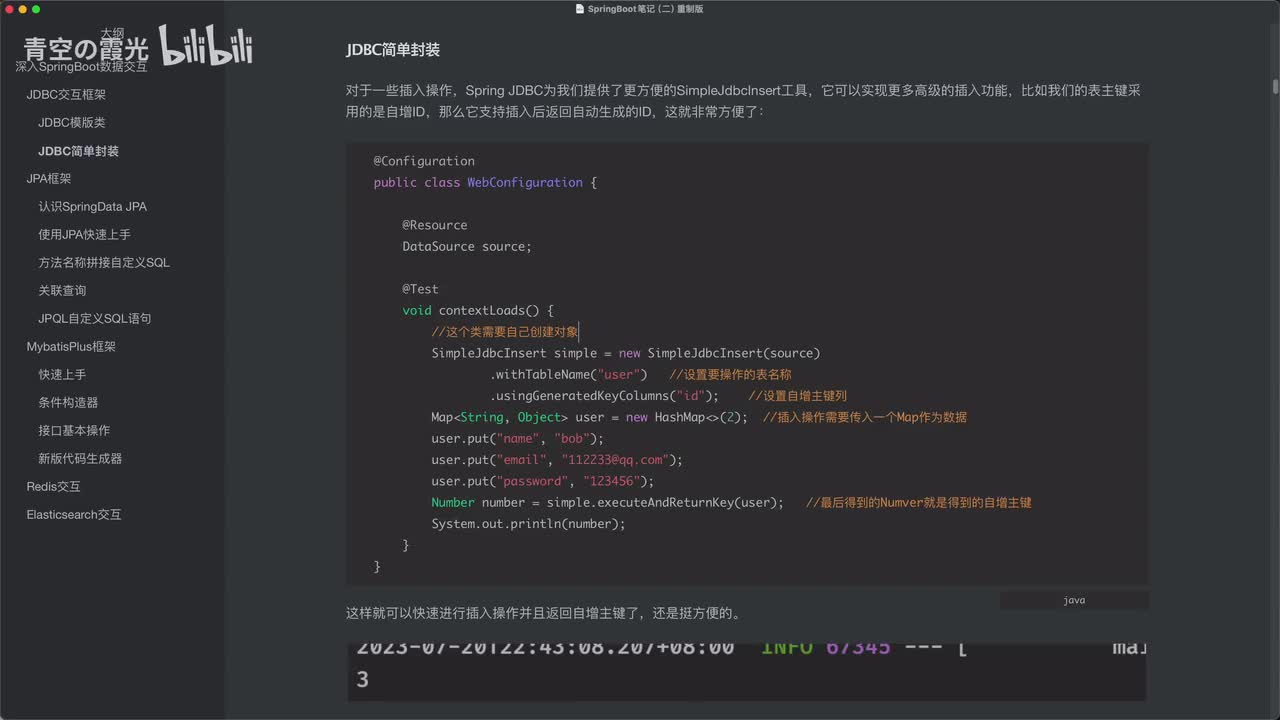Click the vertical scrollbar thumb
1280x720 pixels.
click(1276, 87)
